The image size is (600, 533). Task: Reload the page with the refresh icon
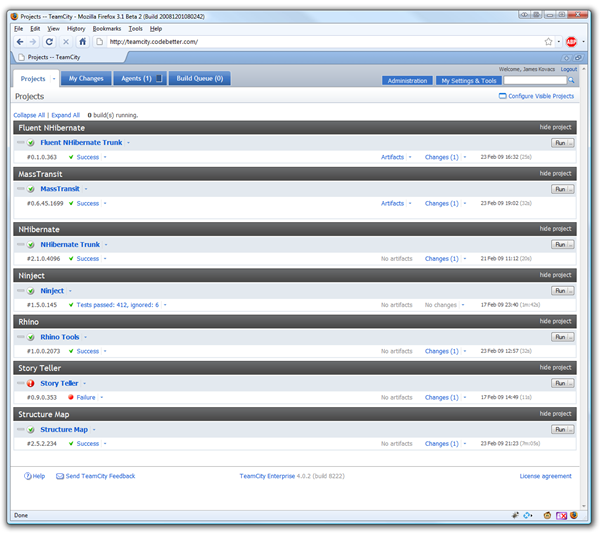click(x=49, y=42)
